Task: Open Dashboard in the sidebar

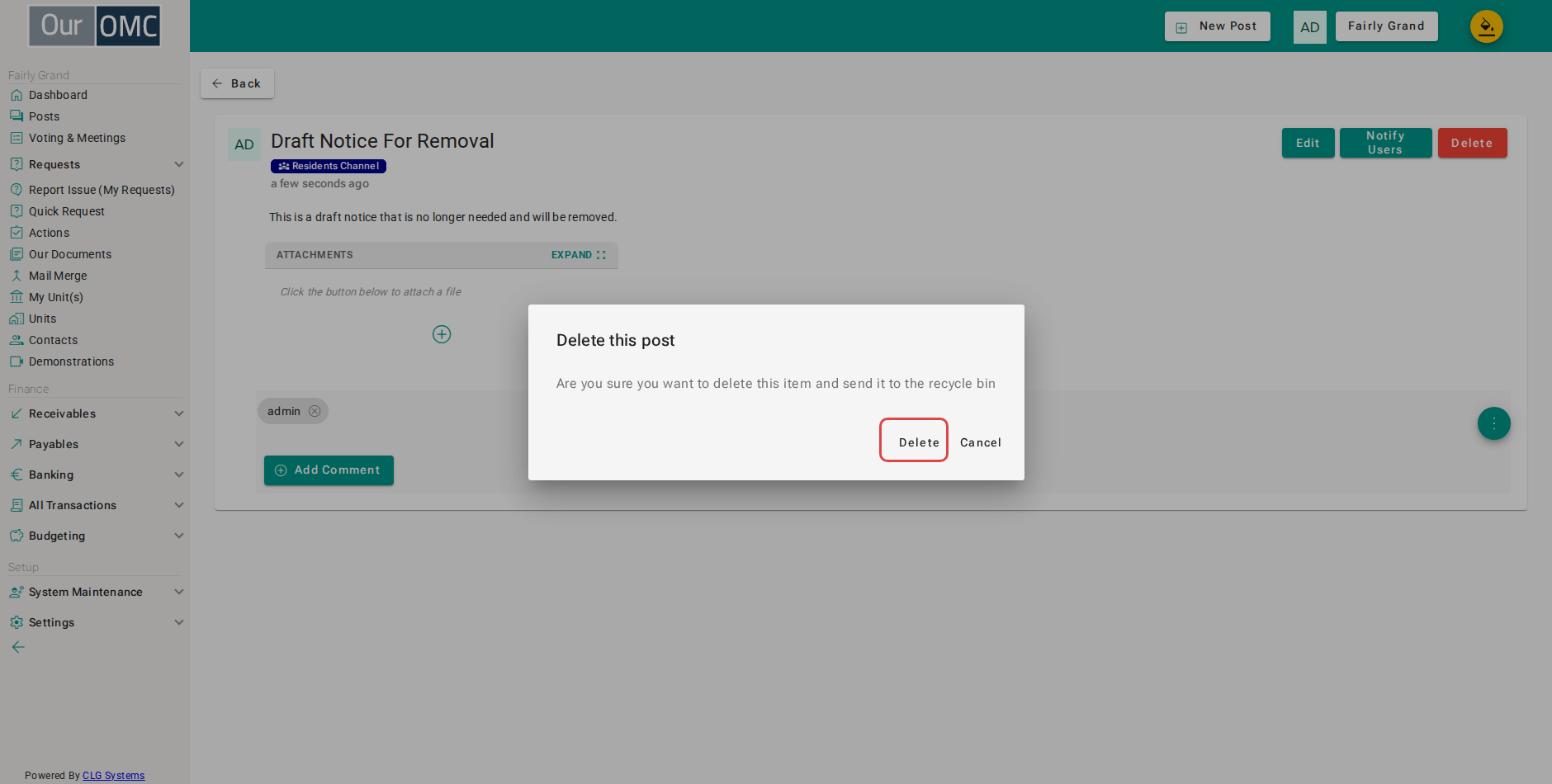Action: [58, 95]
